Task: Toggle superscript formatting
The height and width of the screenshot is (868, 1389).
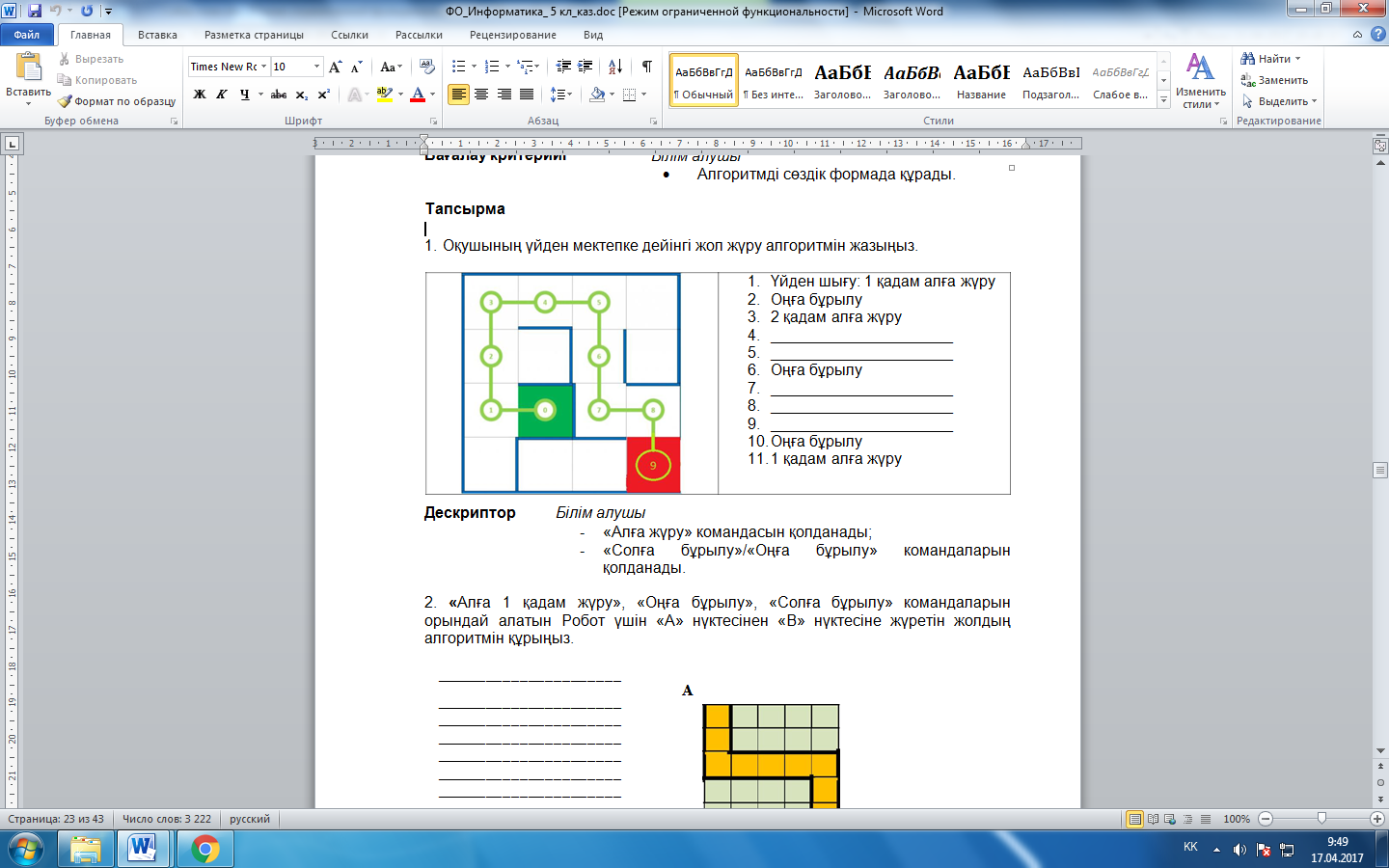Action: [x=324, y=95]
